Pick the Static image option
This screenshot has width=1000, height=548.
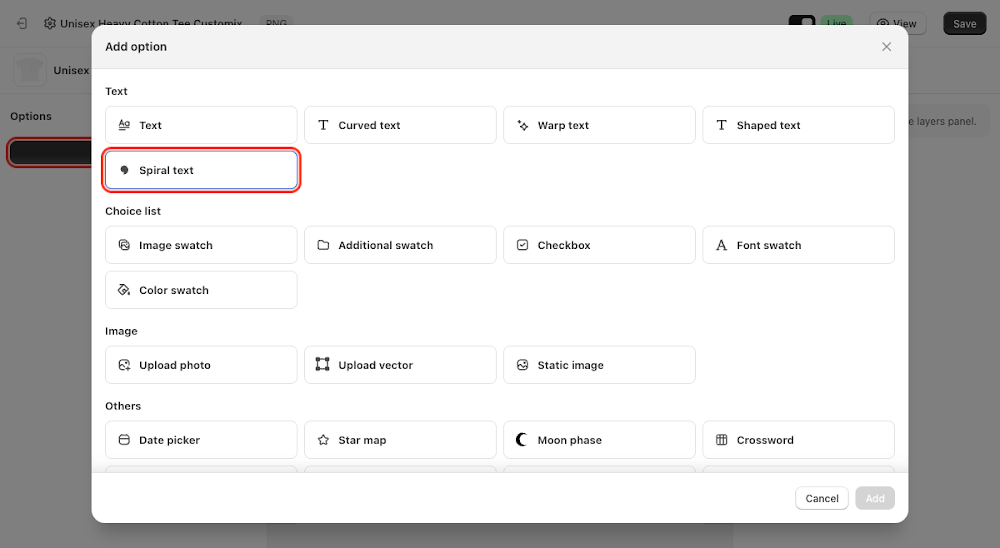point(599,365)
